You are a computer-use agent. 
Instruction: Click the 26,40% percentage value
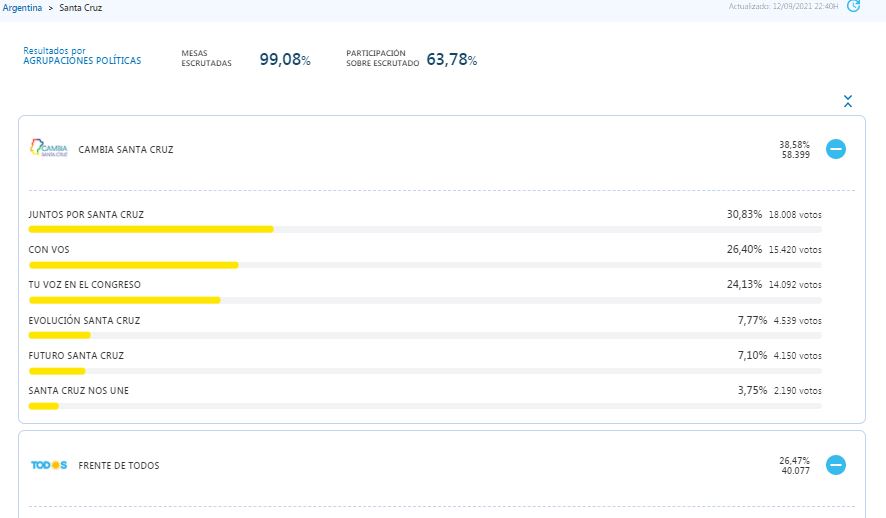click(744, 249)
